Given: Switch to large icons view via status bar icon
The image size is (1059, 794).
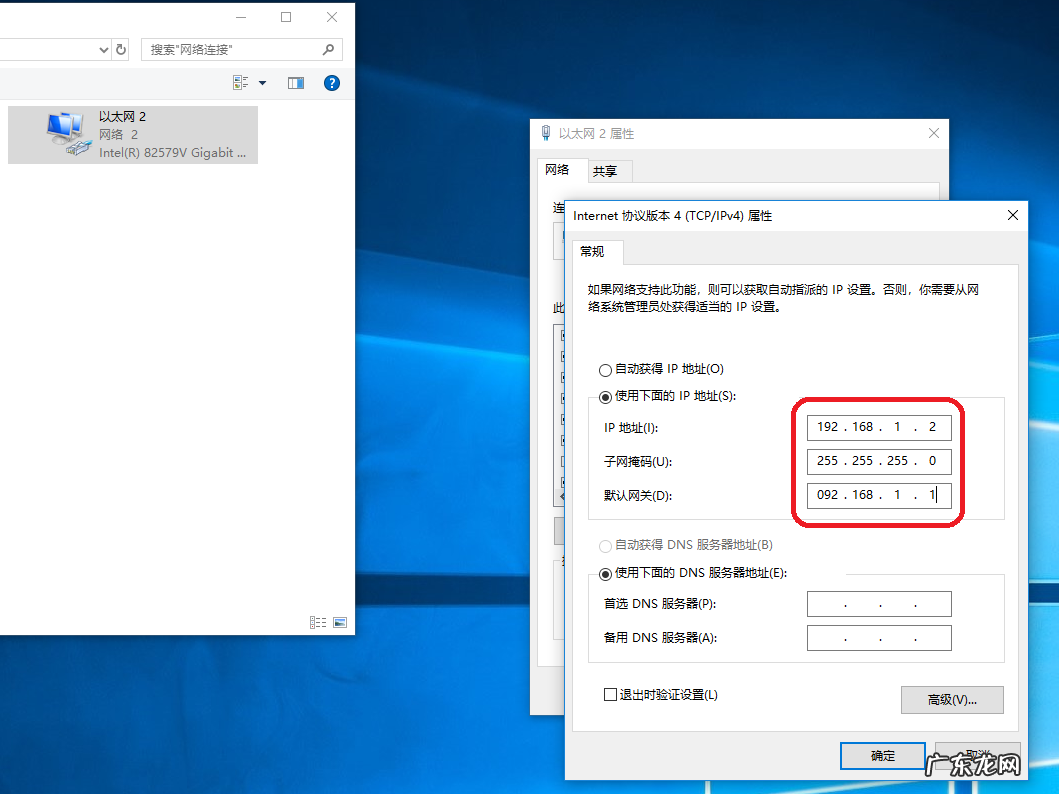Looking at the screenshot, I should coord(339,622).
